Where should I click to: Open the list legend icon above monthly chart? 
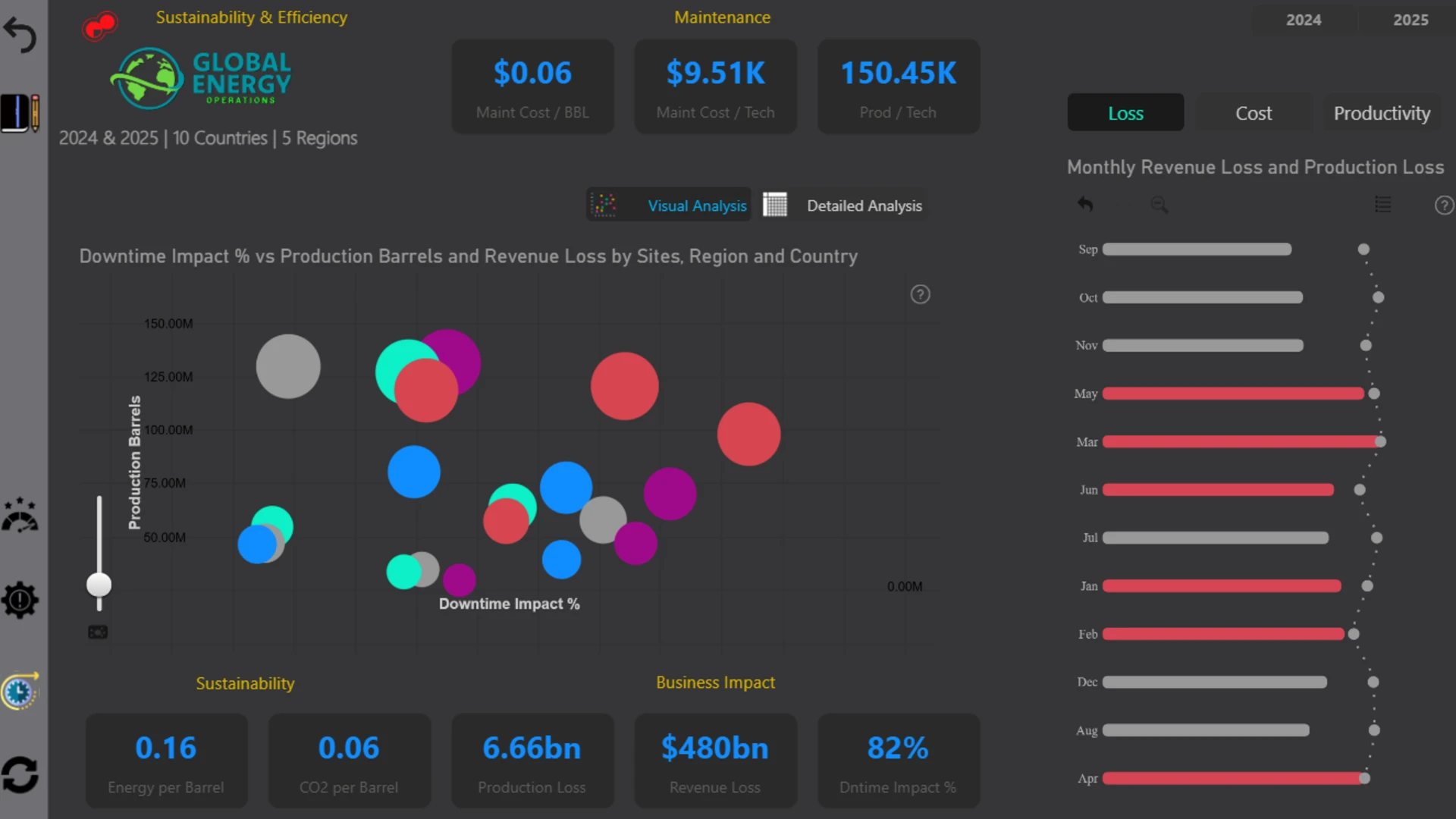(x=1383, y=205)
